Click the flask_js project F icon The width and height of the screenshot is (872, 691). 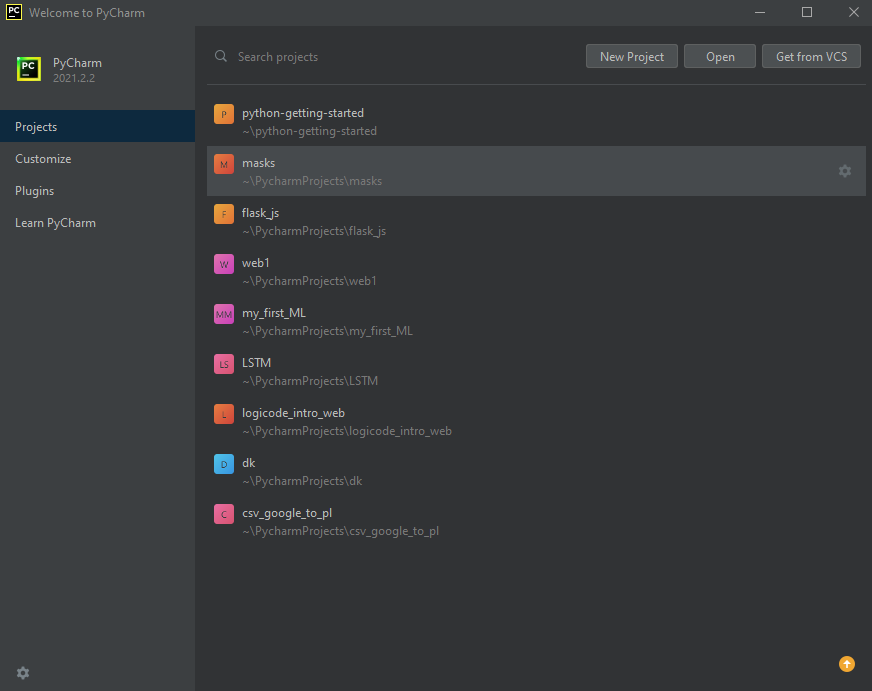tap(224, 214)
